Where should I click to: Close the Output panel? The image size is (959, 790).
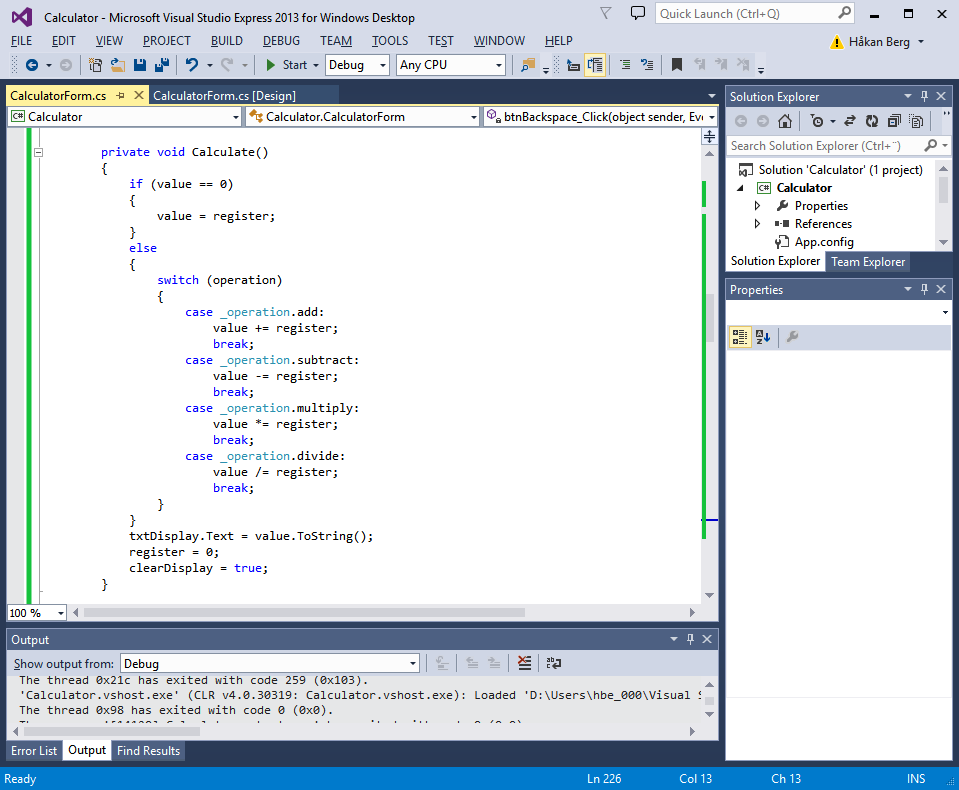click(707, 639)
